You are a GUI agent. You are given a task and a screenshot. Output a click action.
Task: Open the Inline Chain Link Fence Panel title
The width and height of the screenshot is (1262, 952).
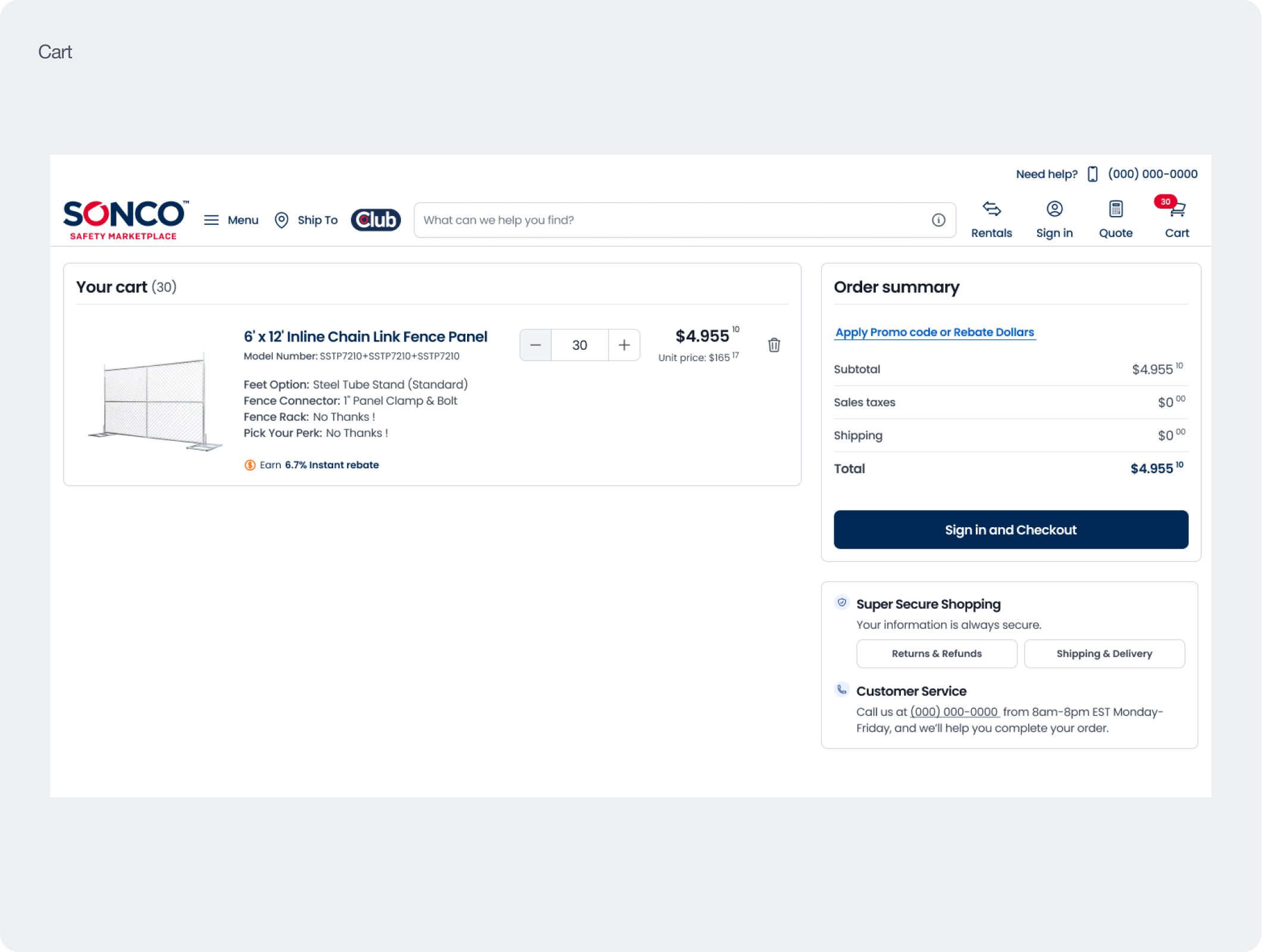point(365,337)
